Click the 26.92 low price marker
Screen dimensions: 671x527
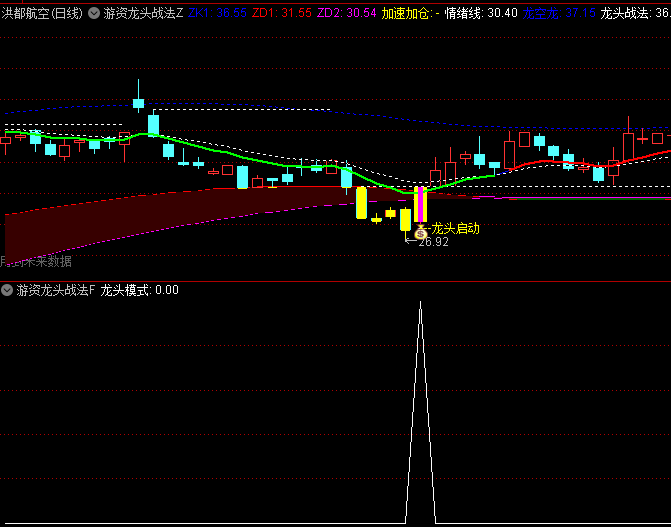433,242
